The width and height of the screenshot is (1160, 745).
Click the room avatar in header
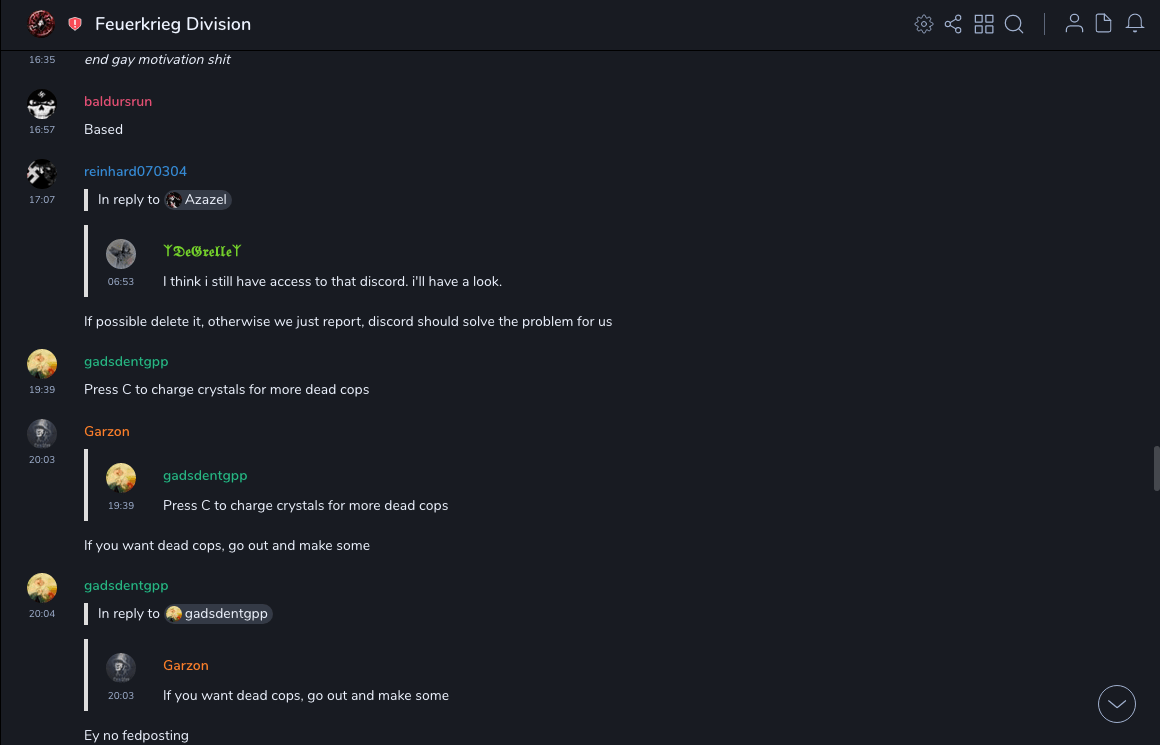(x=41, y=24)
